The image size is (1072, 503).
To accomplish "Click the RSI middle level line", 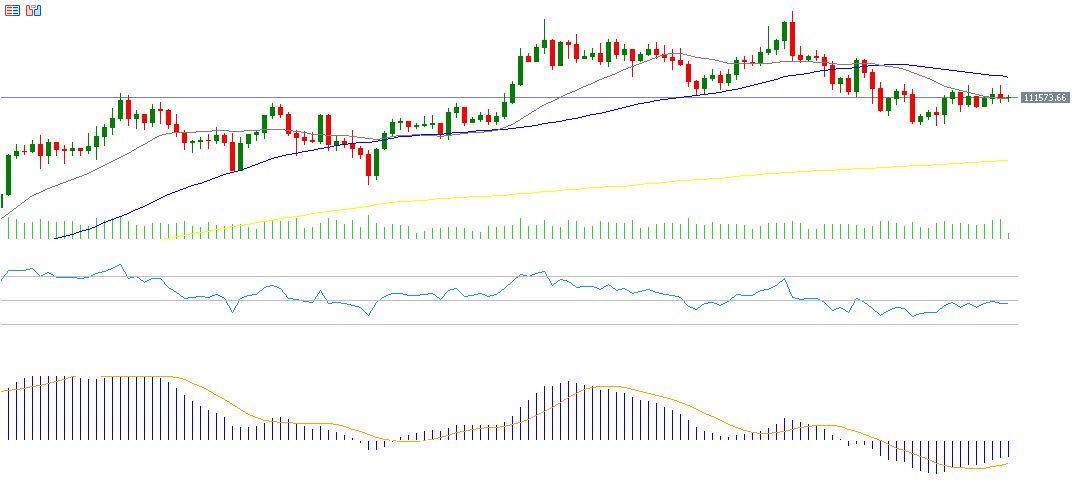I will click(x=500, y=300).
